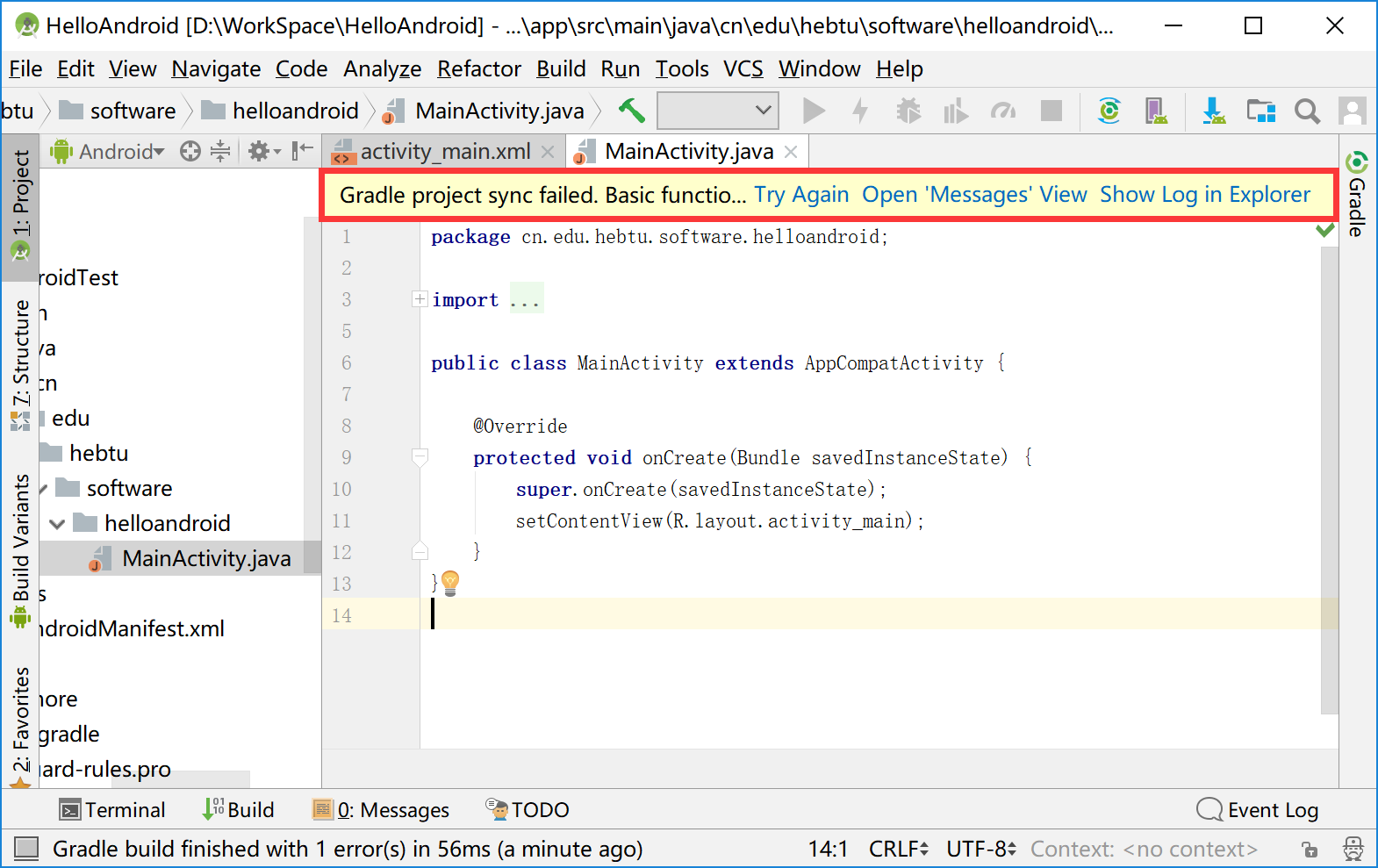
Task: Open the Project Structure icon
Action: tap(1261, 111)
